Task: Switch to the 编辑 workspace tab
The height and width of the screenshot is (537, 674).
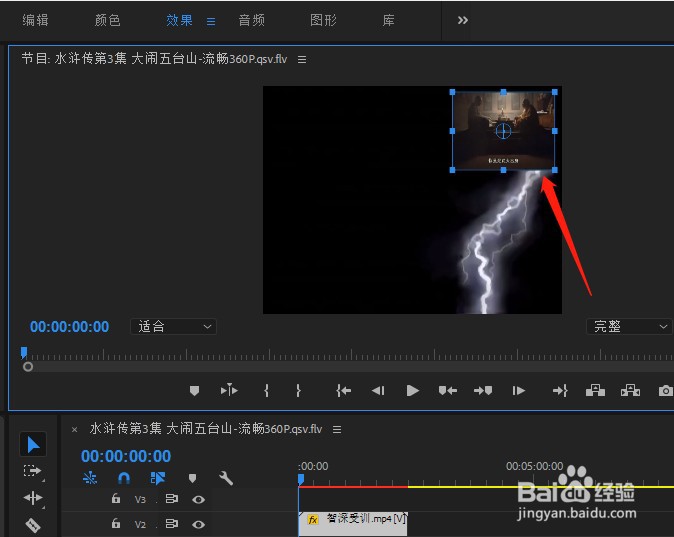Action: tap(35, 20)
